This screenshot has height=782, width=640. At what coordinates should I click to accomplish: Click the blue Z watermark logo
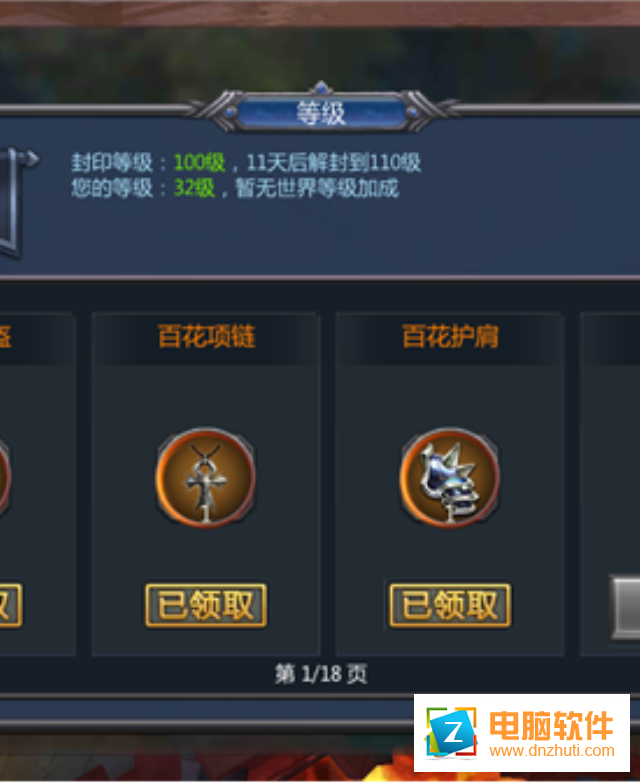coord(451,733)
